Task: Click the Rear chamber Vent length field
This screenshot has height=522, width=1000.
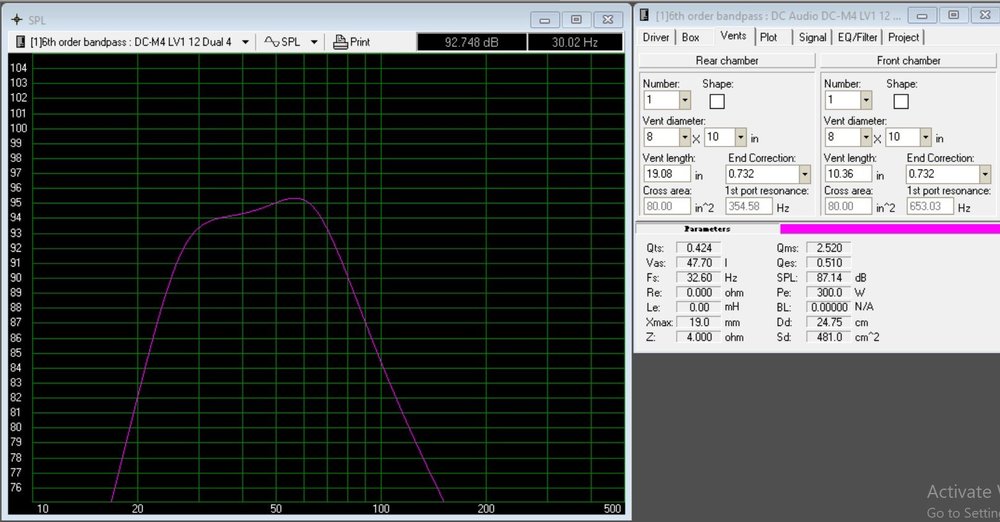Action: point(667,174)
